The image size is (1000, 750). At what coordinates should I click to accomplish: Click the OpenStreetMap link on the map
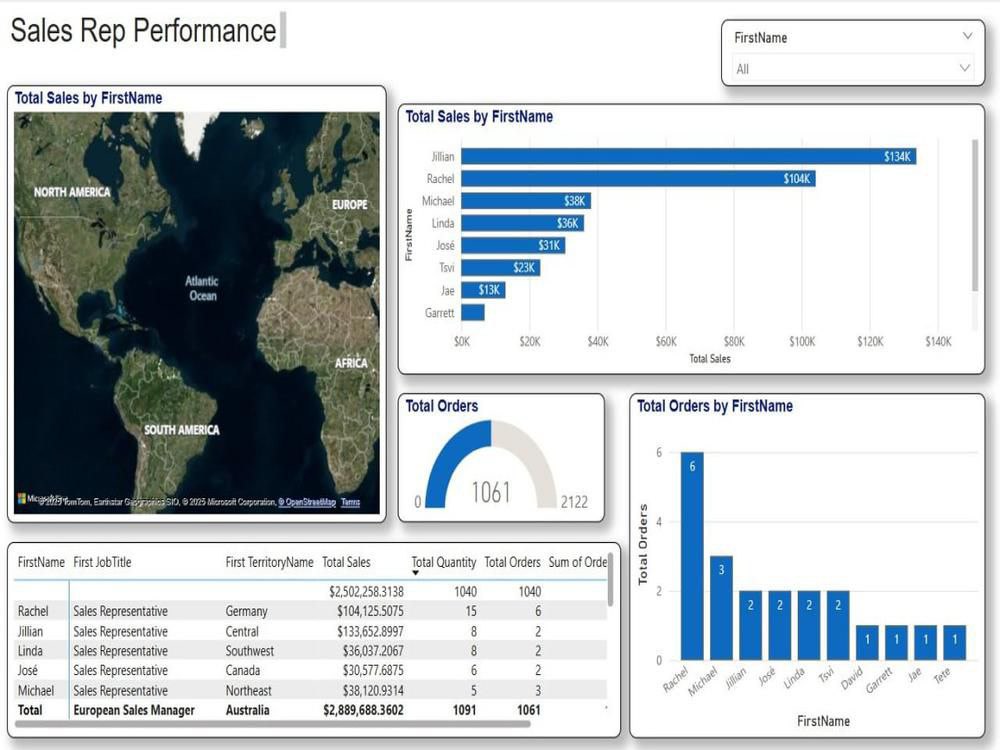pos(309,502)
